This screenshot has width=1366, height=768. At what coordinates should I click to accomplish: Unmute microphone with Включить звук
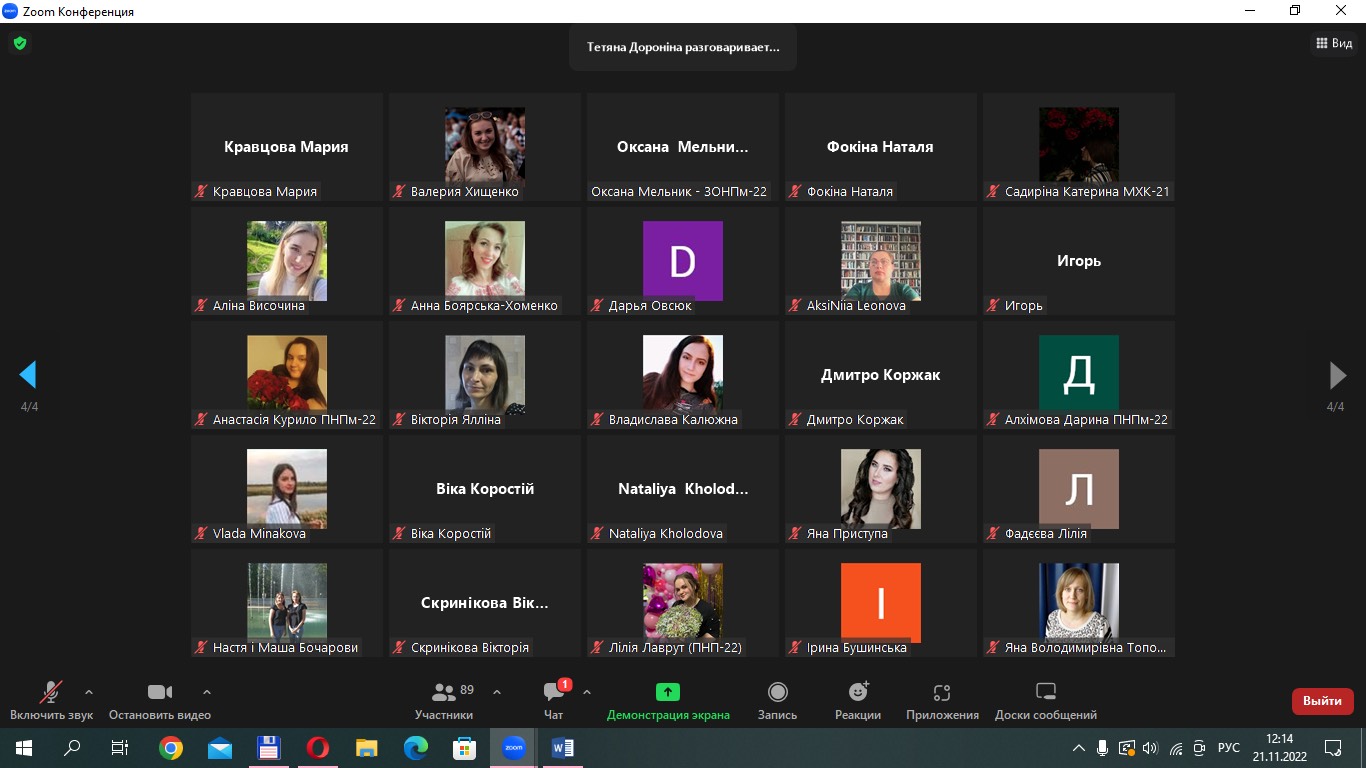(50, 692)
